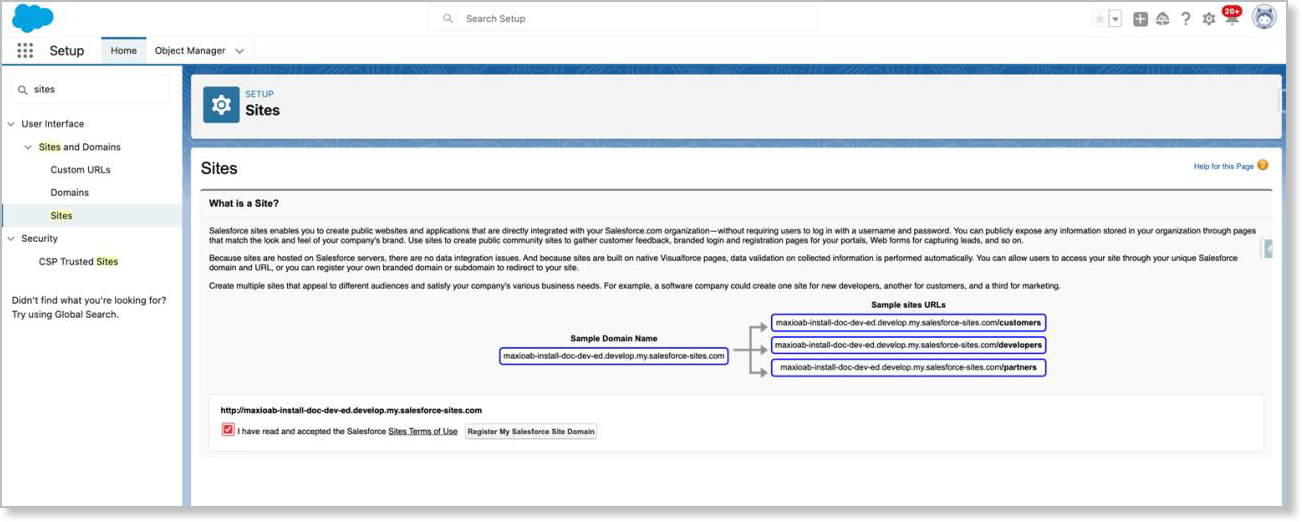Switch to the Object Manager tab
This screenshot has height=522, width=1302.
coord(190,50)
